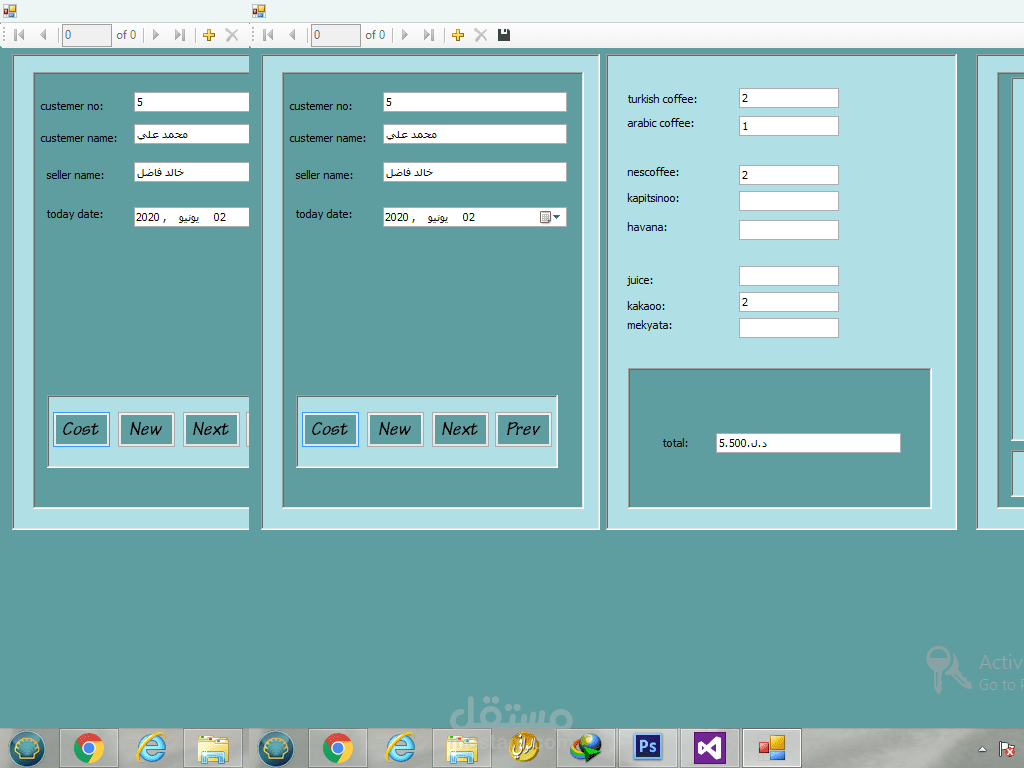
Task: Click Move next icon in navigator with save icon
Action: [405, 35]
